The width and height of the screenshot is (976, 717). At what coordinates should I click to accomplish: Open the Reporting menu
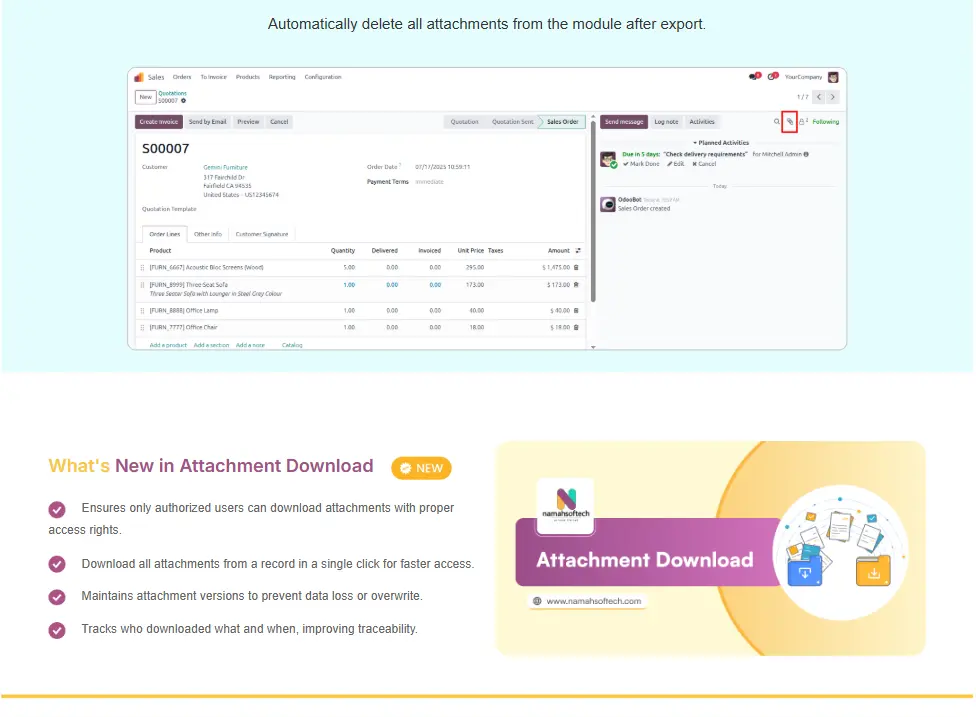pyautogui.click(x=281, y=77)
